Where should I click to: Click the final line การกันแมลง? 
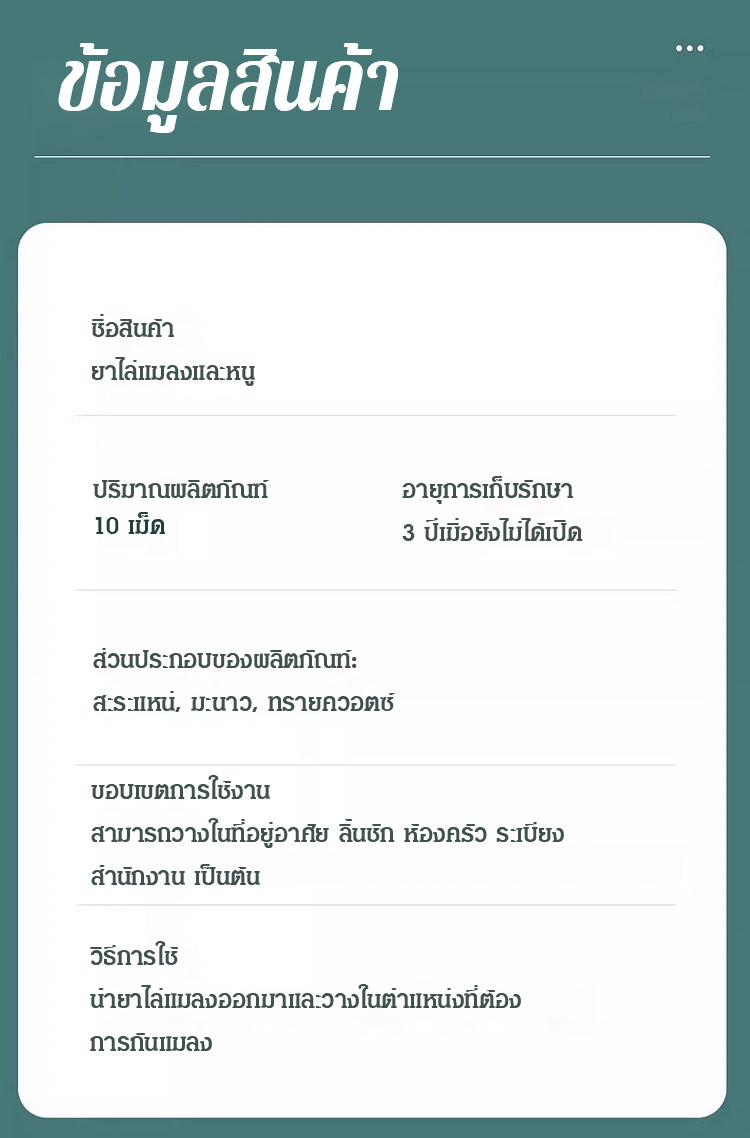(x=151, y=1043)
